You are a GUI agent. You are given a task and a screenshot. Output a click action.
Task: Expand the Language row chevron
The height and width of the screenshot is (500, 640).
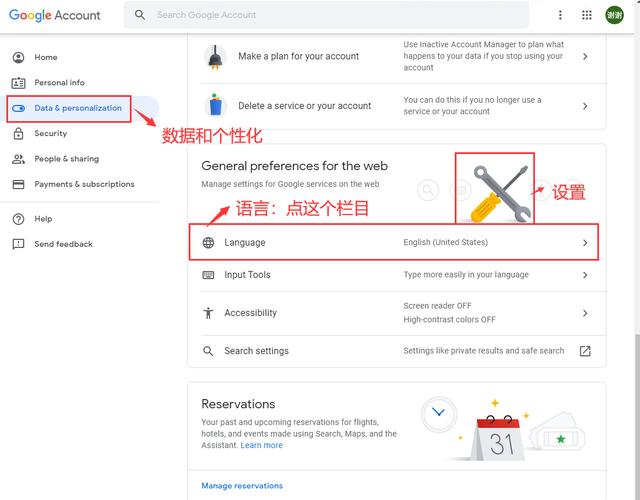click(x=585, y=243)
